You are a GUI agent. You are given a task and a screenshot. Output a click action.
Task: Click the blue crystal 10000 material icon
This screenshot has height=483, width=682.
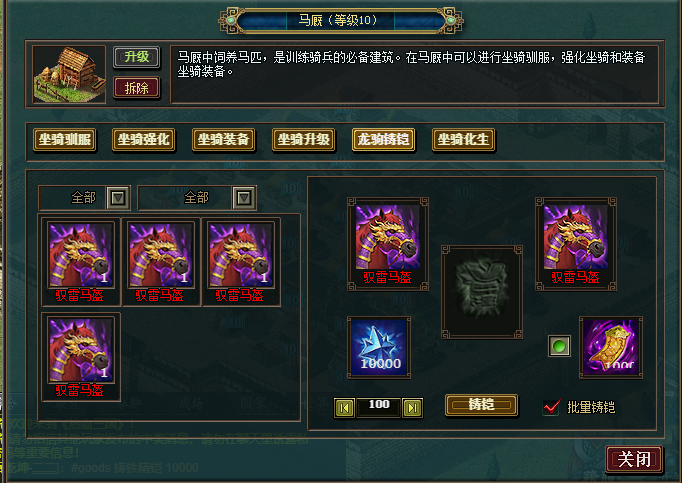(x=379, y=347)
